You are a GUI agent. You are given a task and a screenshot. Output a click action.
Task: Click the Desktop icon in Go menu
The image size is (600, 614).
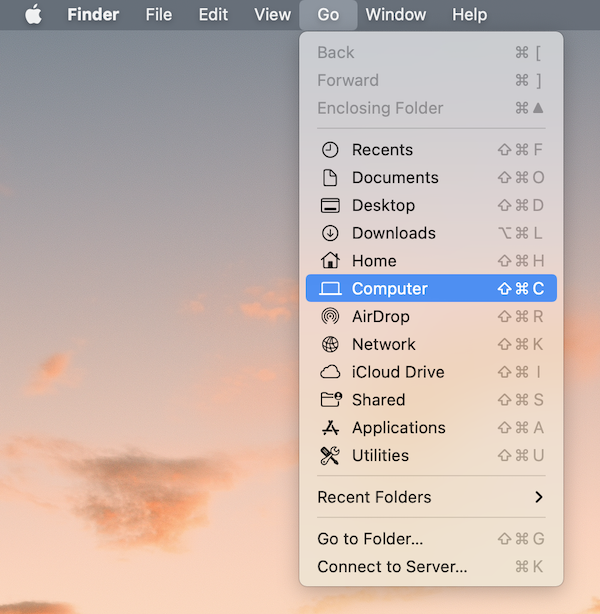(x=330, y=206)
